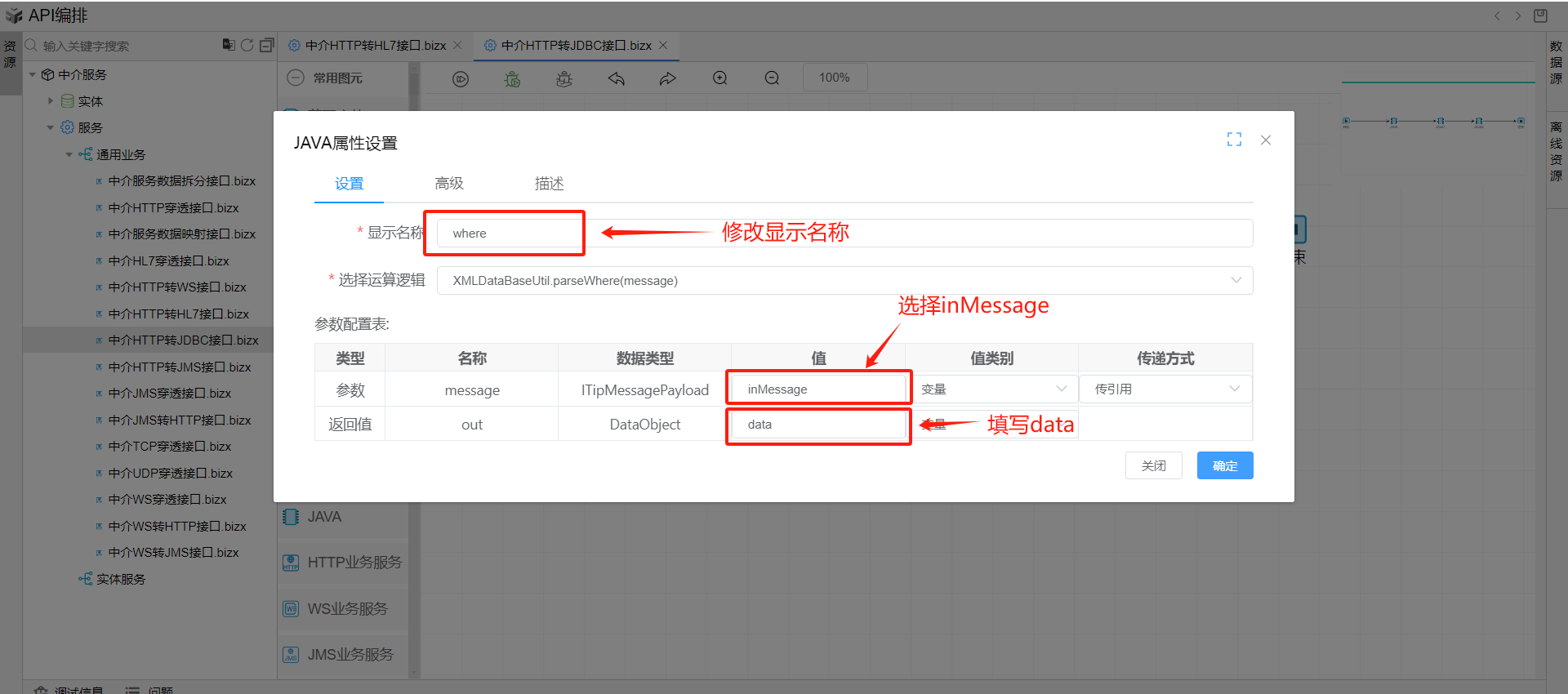Click the 关闭 button

pos(1153,465)
